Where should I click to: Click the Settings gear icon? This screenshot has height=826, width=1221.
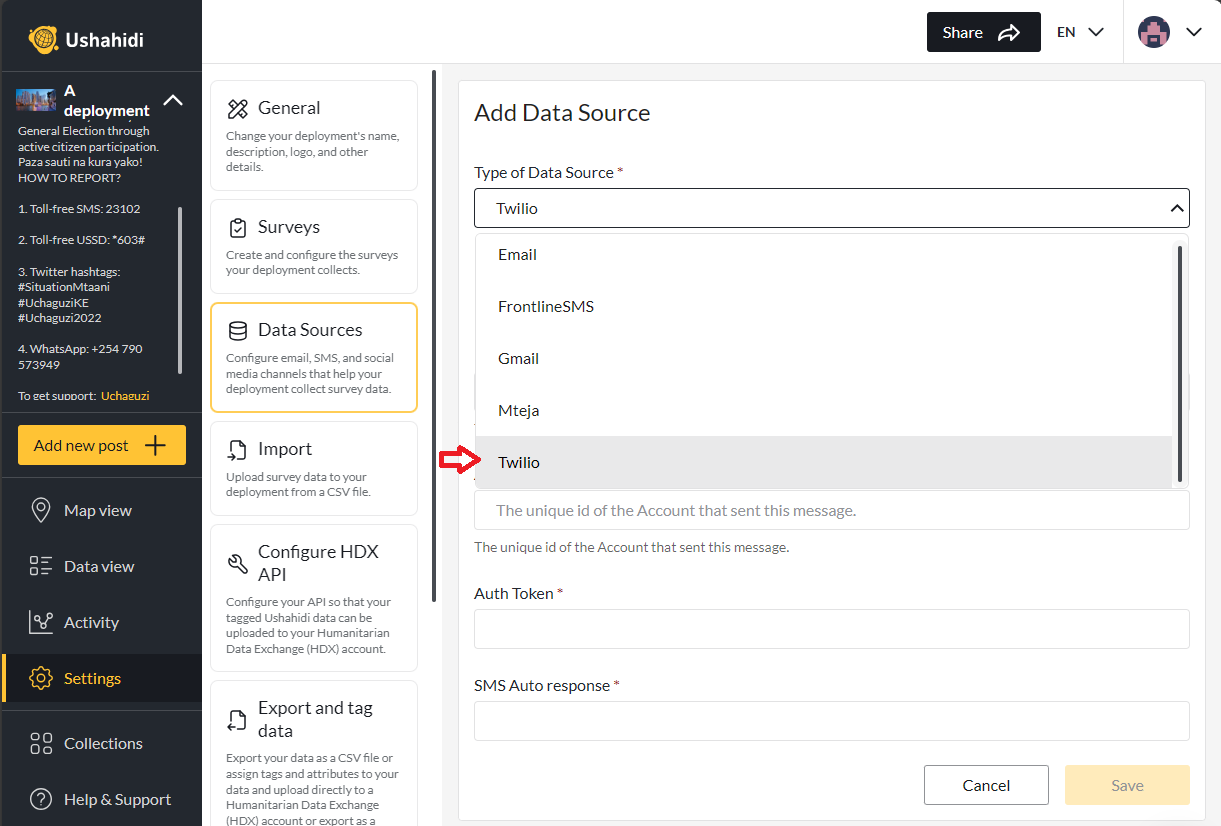point(40,677)
